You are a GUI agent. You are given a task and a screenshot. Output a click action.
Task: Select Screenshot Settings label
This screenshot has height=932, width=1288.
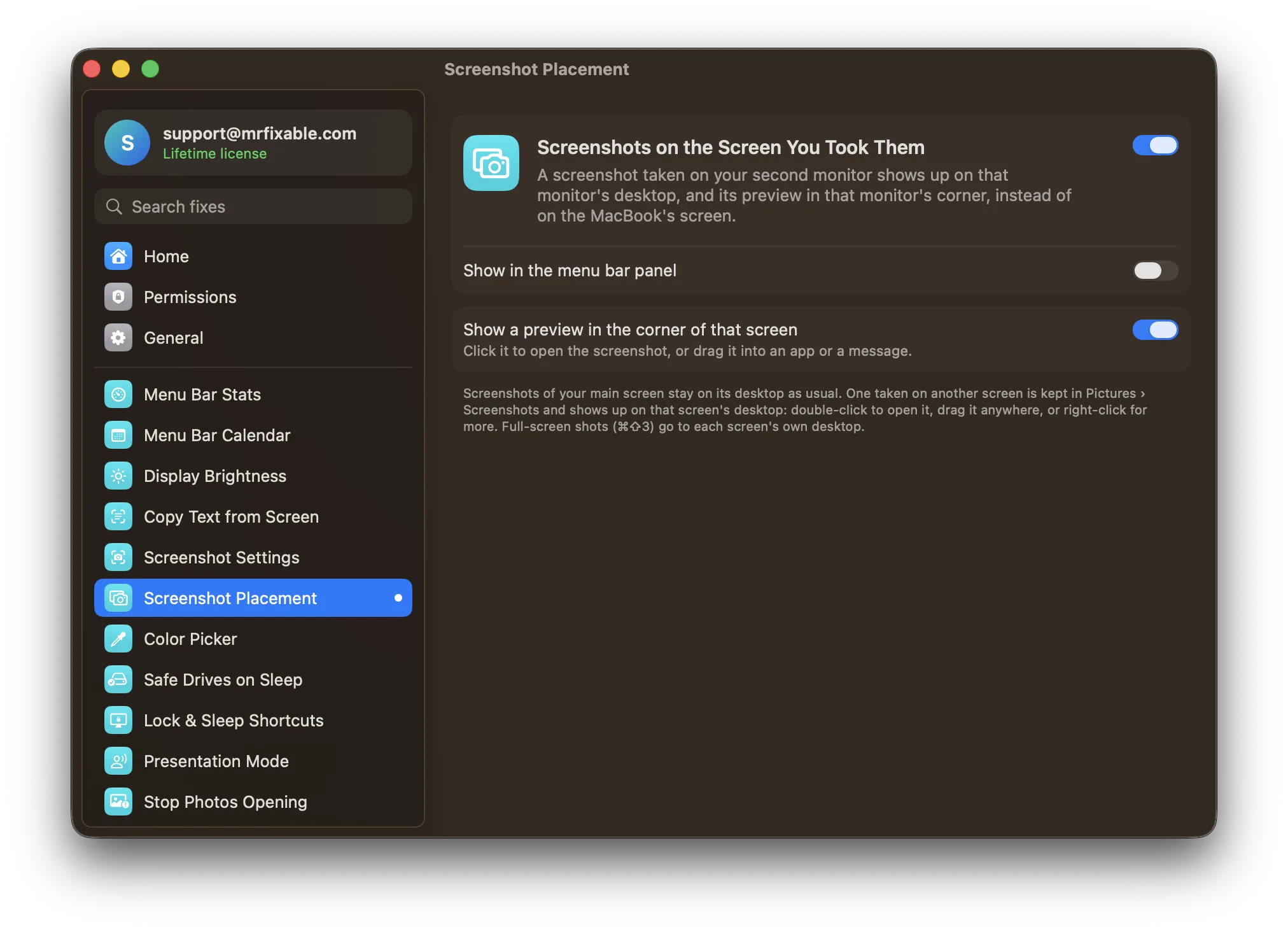coord(221,558)
